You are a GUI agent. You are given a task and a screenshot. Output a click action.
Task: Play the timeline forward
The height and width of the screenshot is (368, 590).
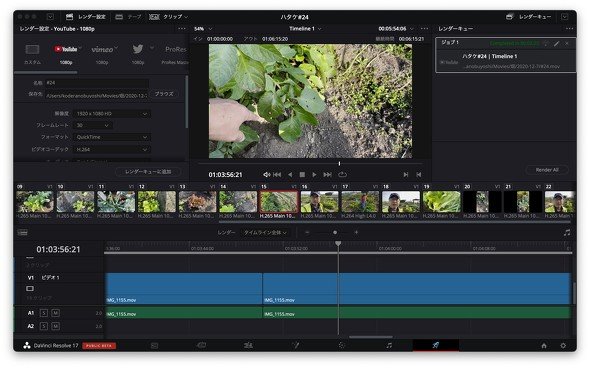click(314, 175)
